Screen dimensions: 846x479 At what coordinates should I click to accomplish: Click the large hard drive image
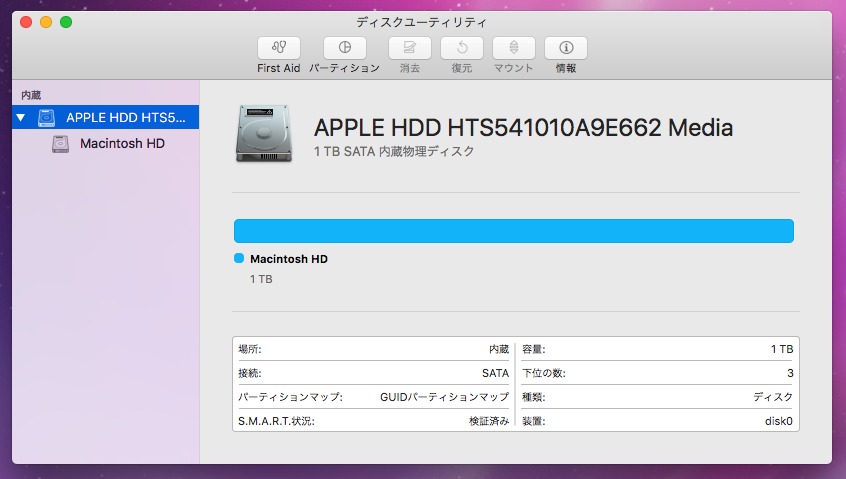tap(264, 133)
